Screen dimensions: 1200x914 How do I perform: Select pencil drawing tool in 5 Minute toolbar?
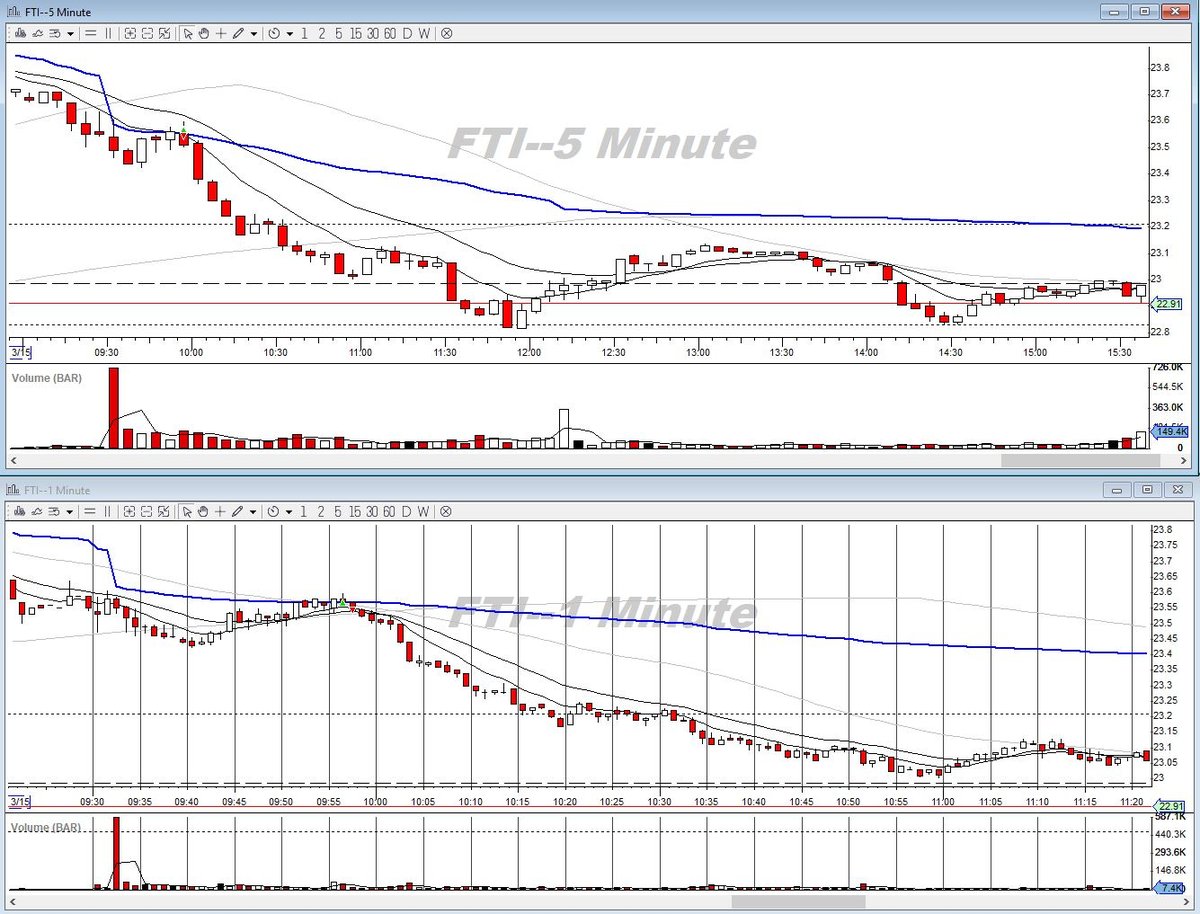click(x=238, y=33)
